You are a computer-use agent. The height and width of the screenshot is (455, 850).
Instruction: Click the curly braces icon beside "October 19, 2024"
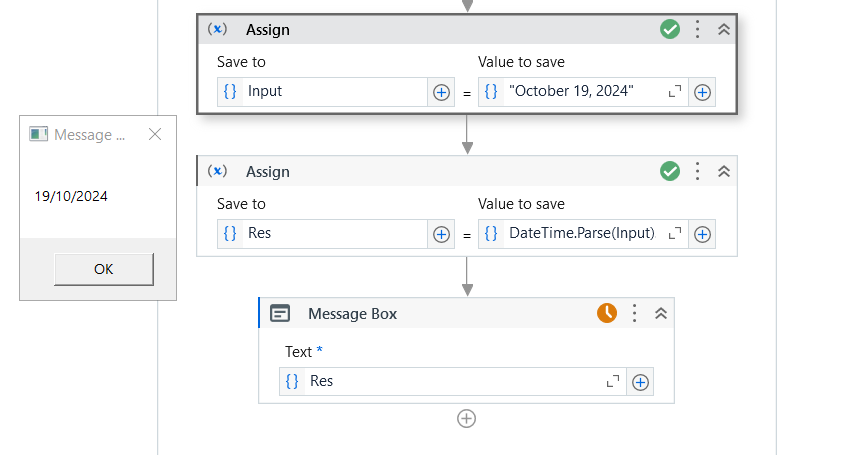point(491,91)
